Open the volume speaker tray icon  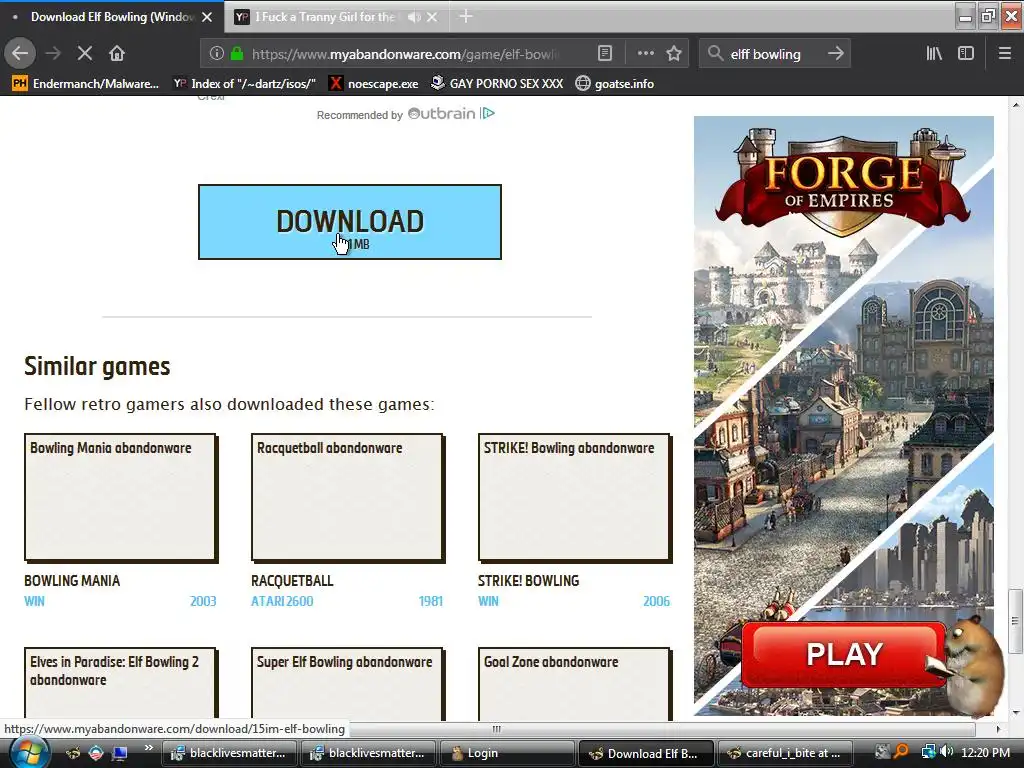click(947, 752)
